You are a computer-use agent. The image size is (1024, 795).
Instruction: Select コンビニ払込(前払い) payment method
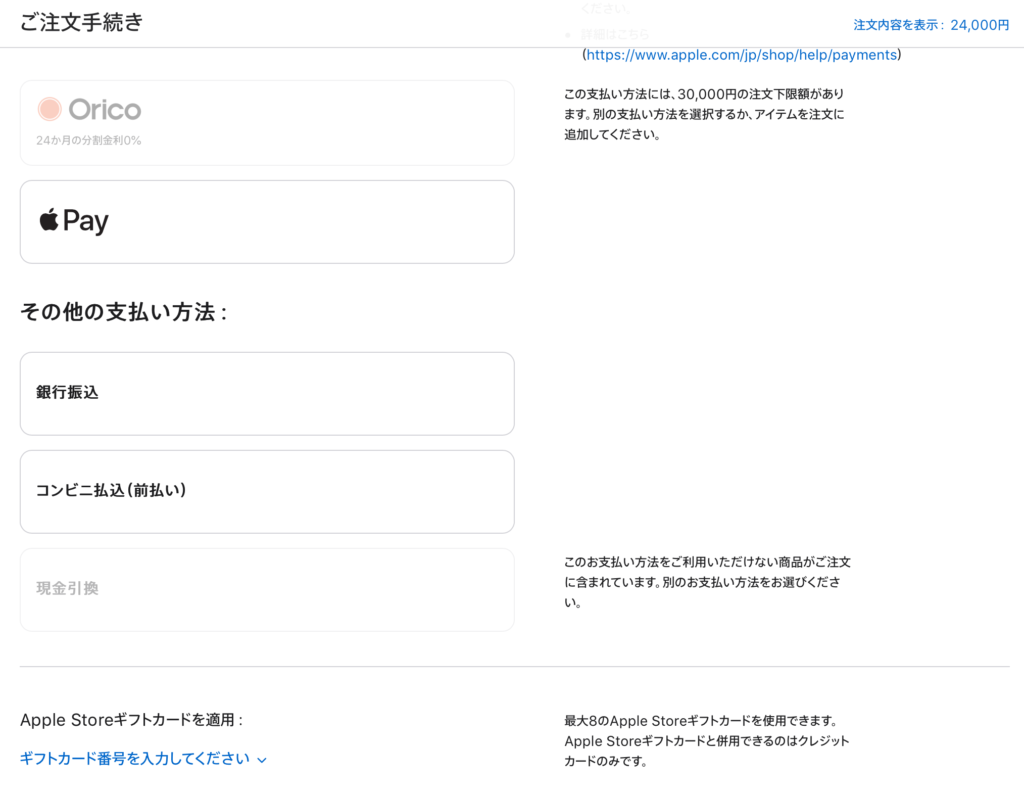[267, 492]
